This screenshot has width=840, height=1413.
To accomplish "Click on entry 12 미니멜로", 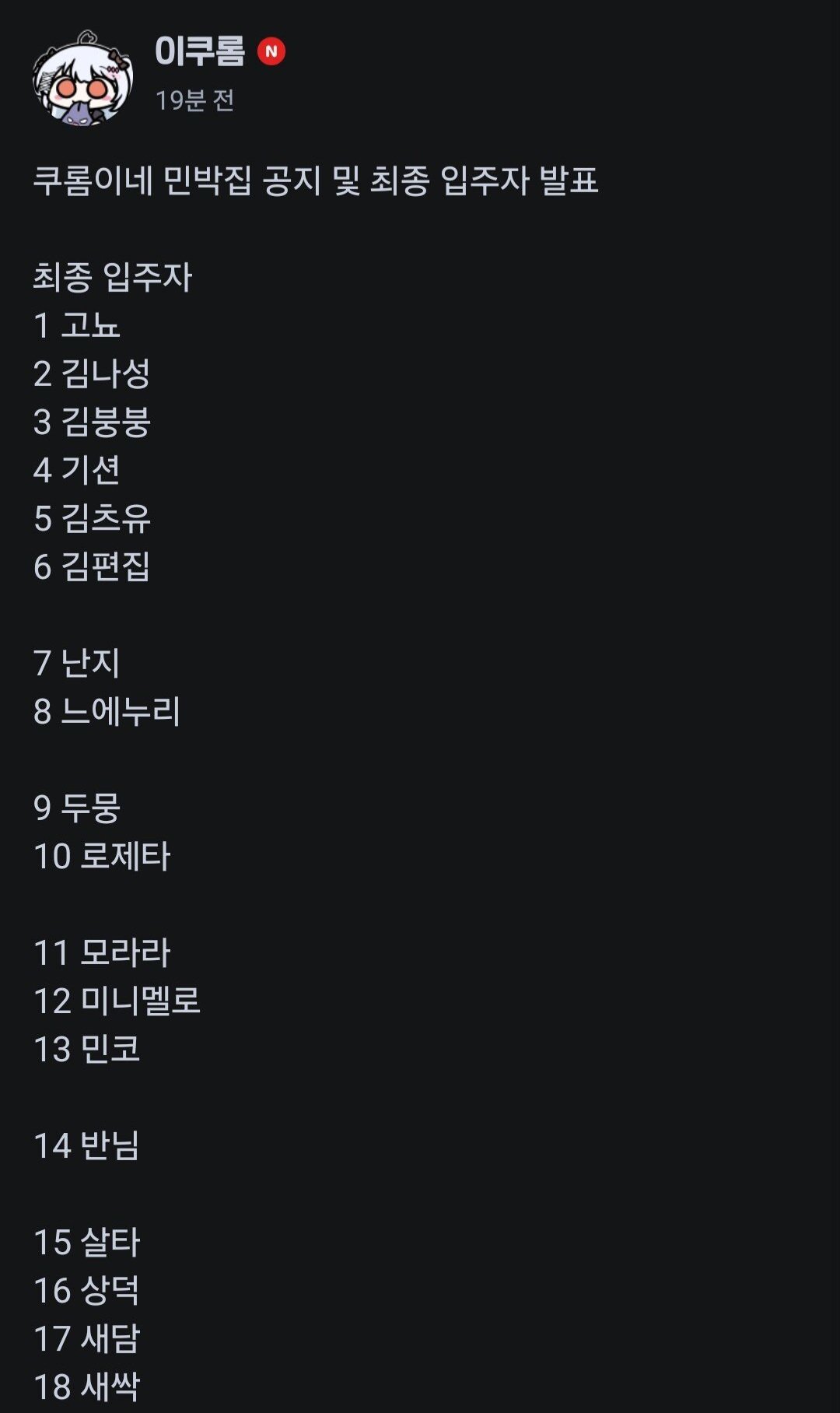I will click(117, 1001).
